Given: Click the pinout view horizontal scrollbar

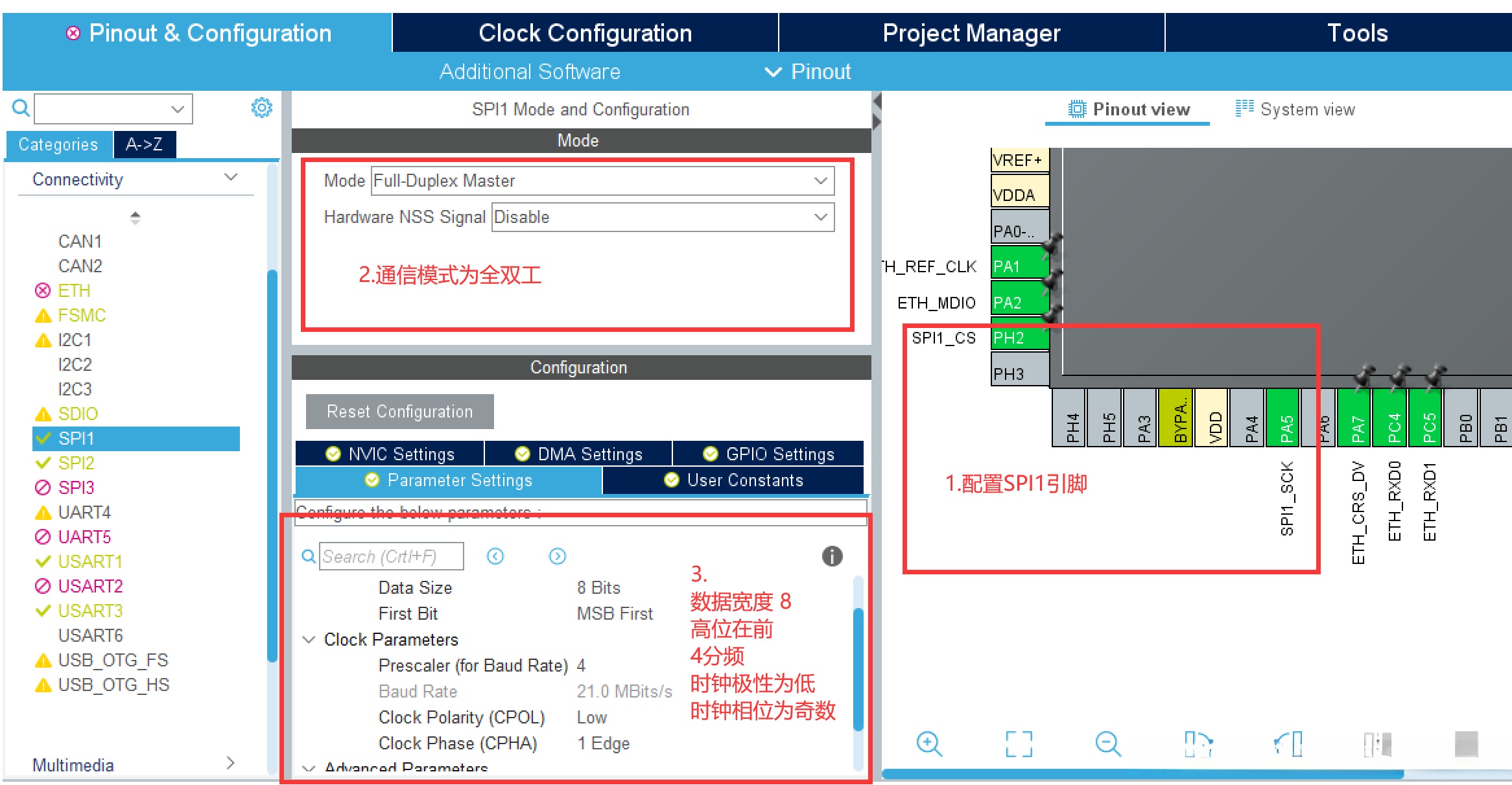Looking at the screenshot, I should [x=1141, y=774].
